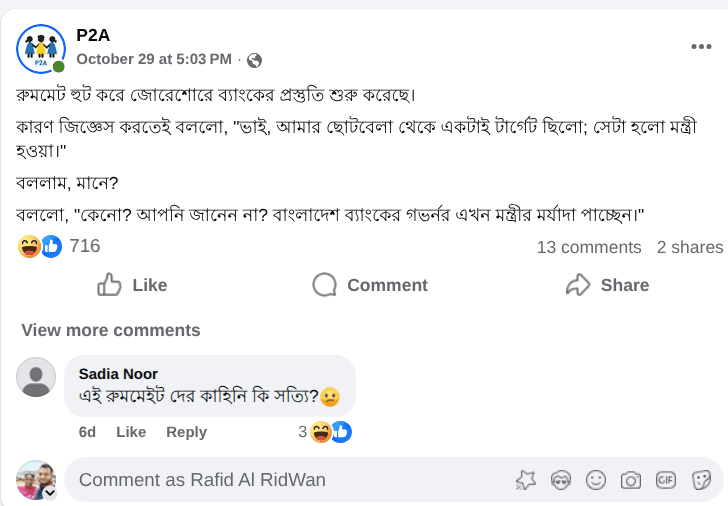Expand View more comments
The width and height of the screenshot is (728, 506).
click(111, 330)
